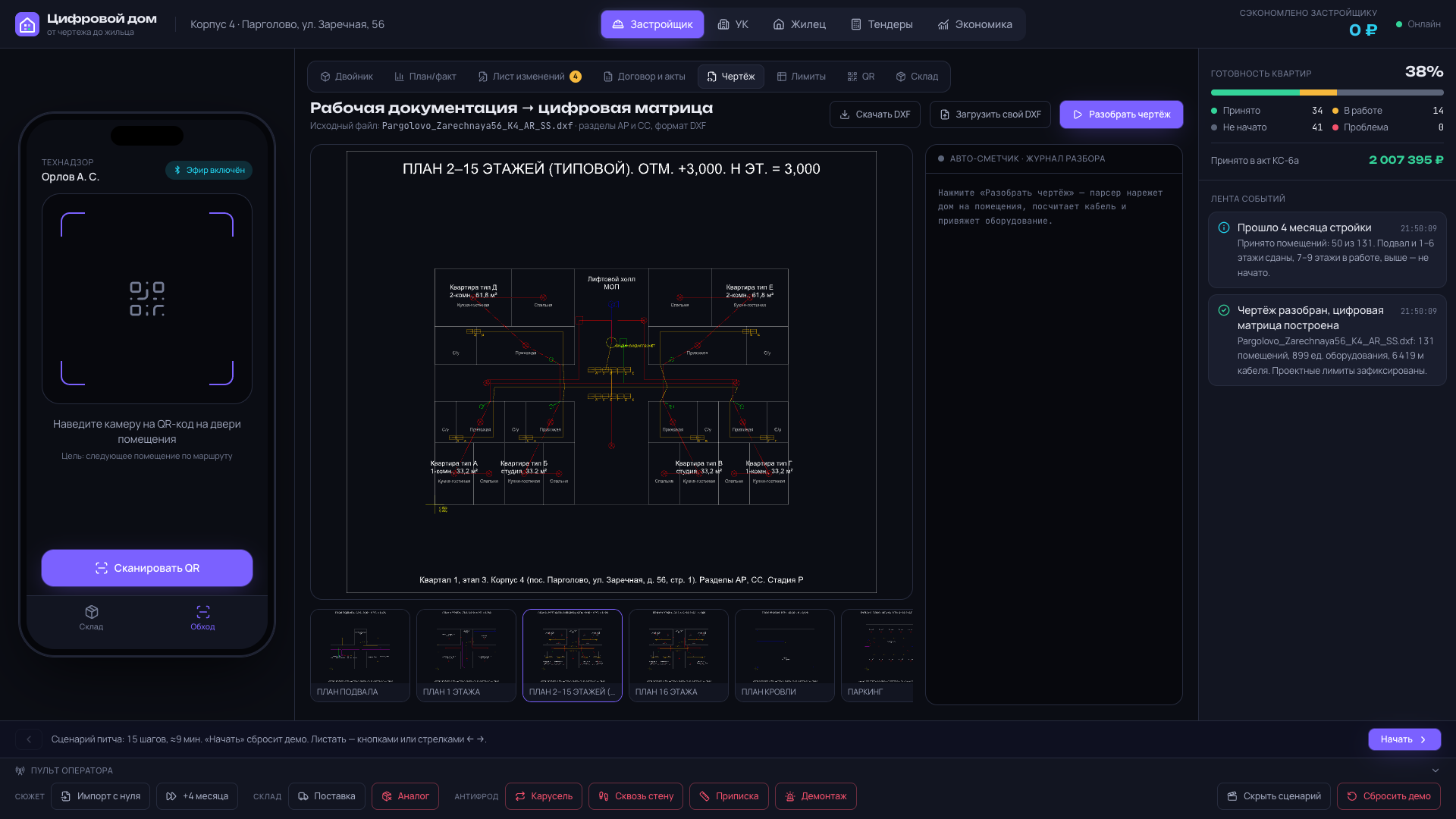Viewport: 1456px width, 819px height.
Task: Select the ПЛАН ПОДВАЛА thumbnail
Action: (x=360, y=655)
